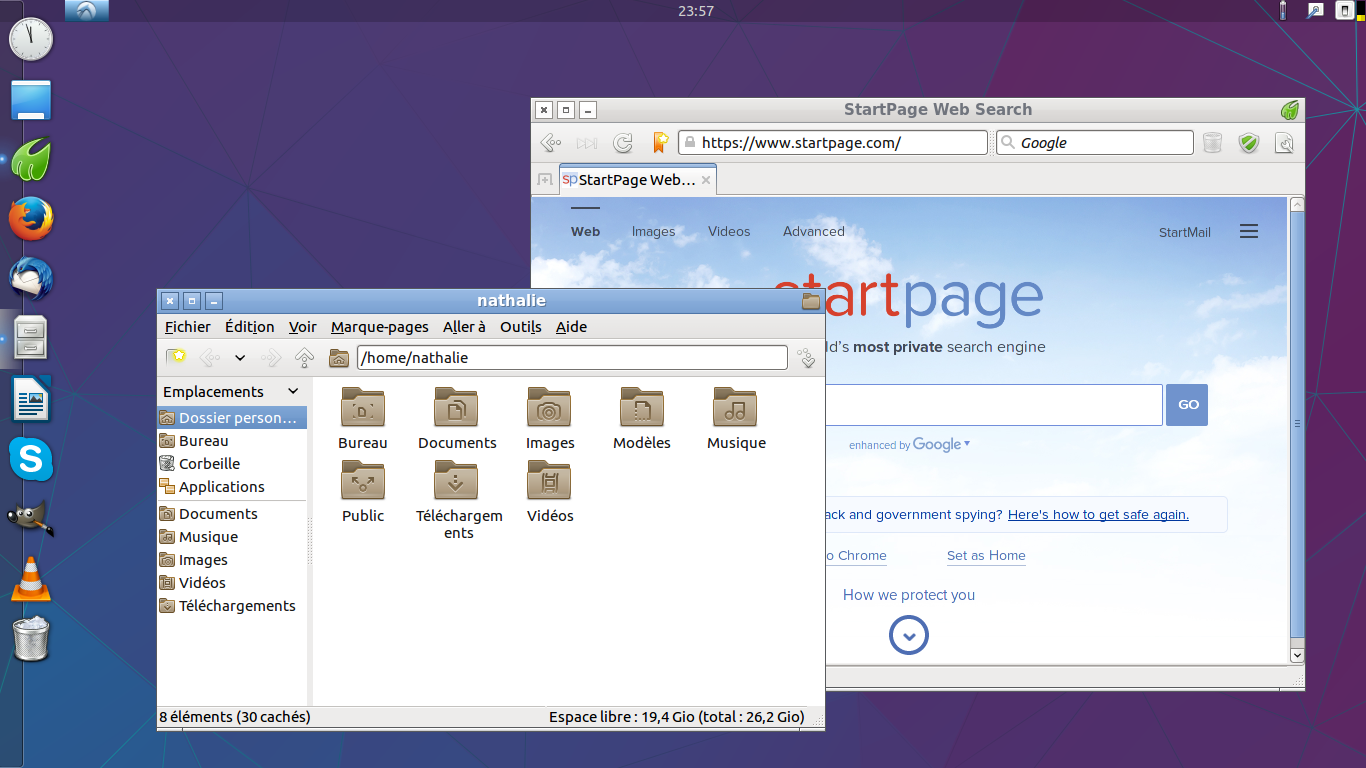
Task: Launch Skype from the dock
Action: click(x=31, y=459)
